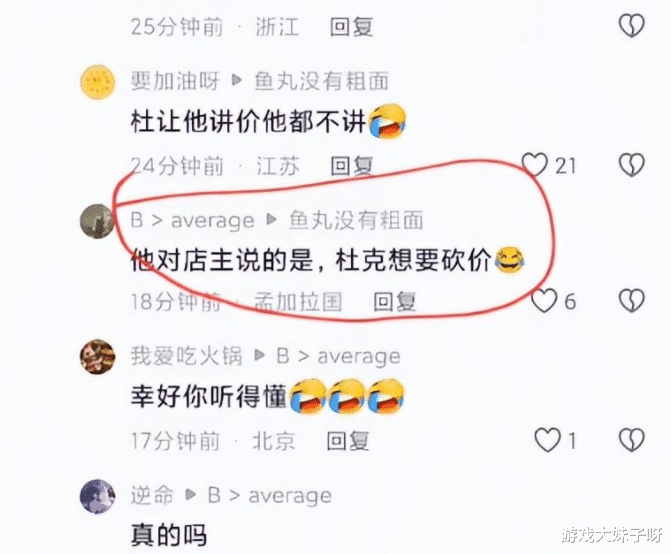Open username 要加油呀
Screen dimensions: 671x554
175,81
